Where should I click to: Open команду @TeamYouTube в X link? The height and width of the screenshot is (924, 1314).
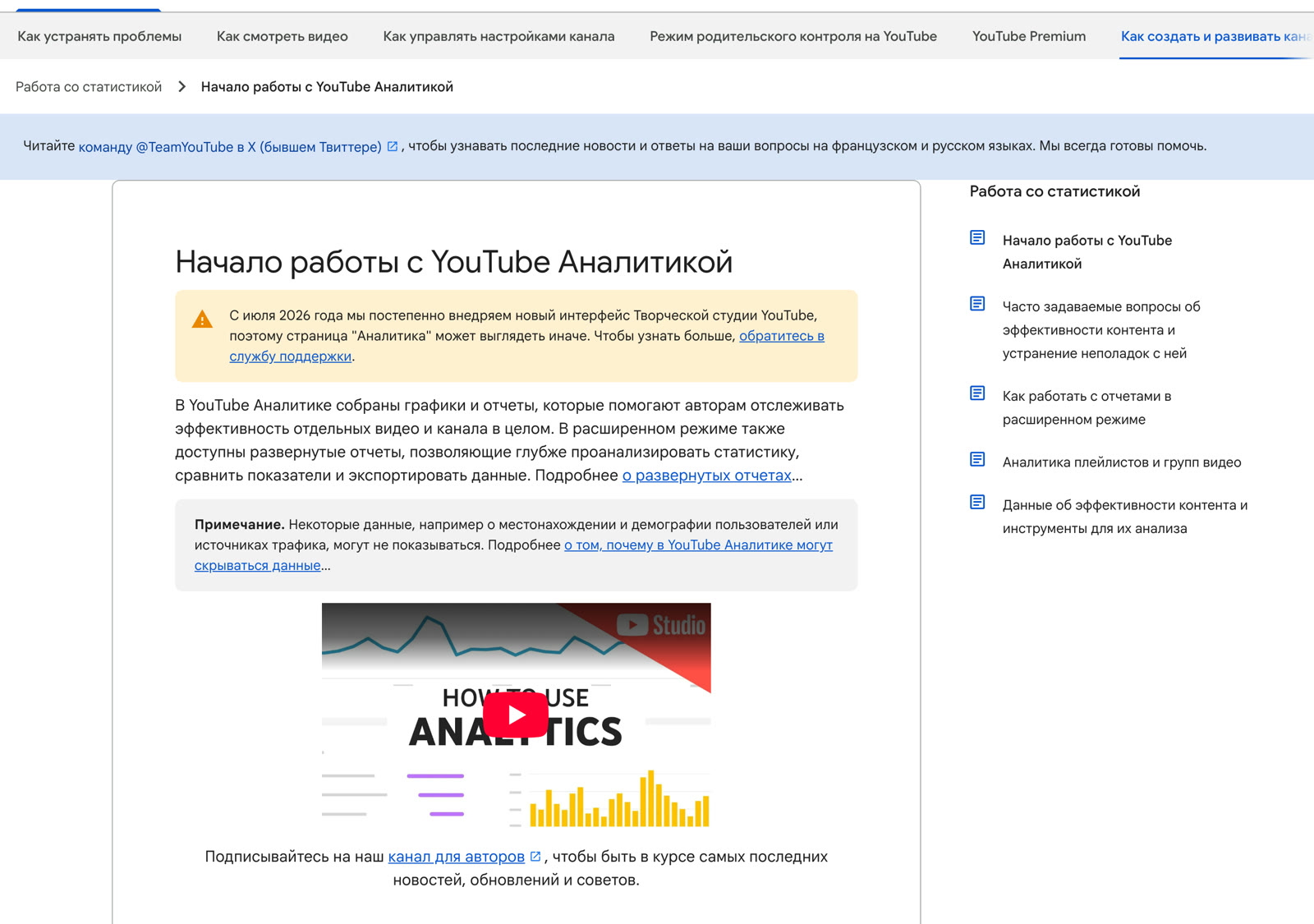[x=230, y=147]
